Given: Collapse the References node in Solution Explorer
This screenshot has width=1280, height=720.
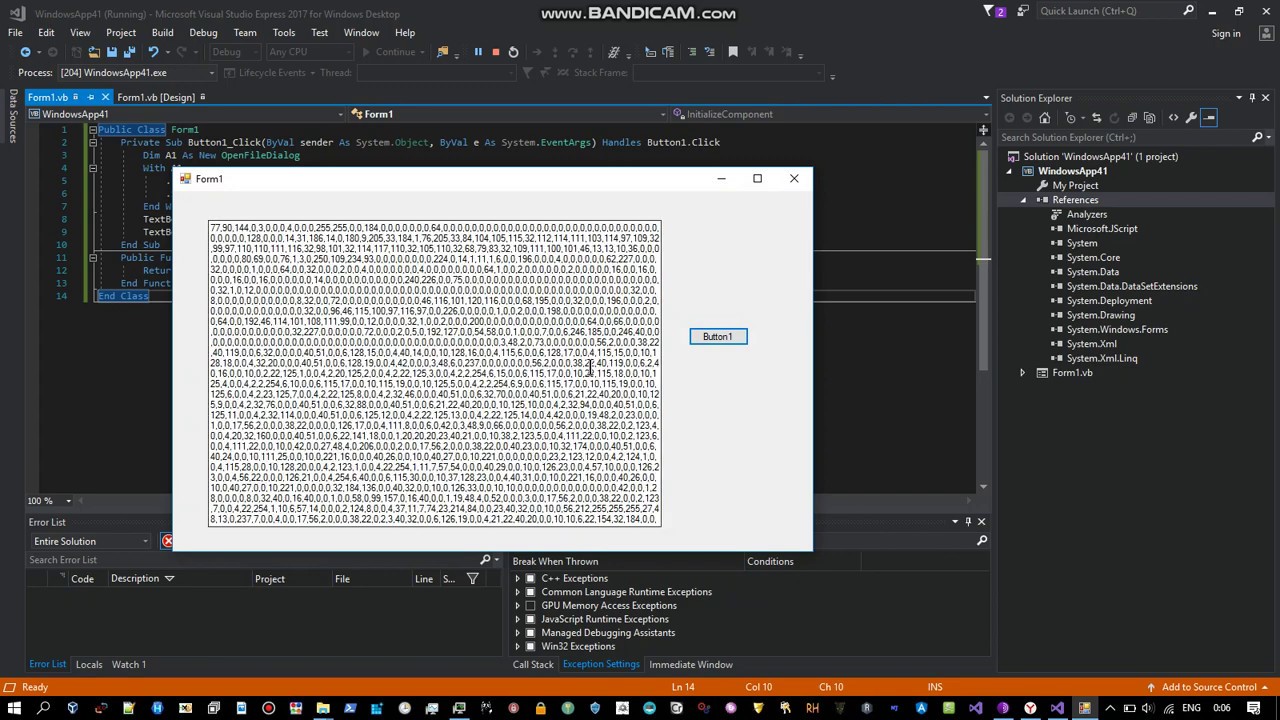Looking at the screenshot, I should [1022, 200].
